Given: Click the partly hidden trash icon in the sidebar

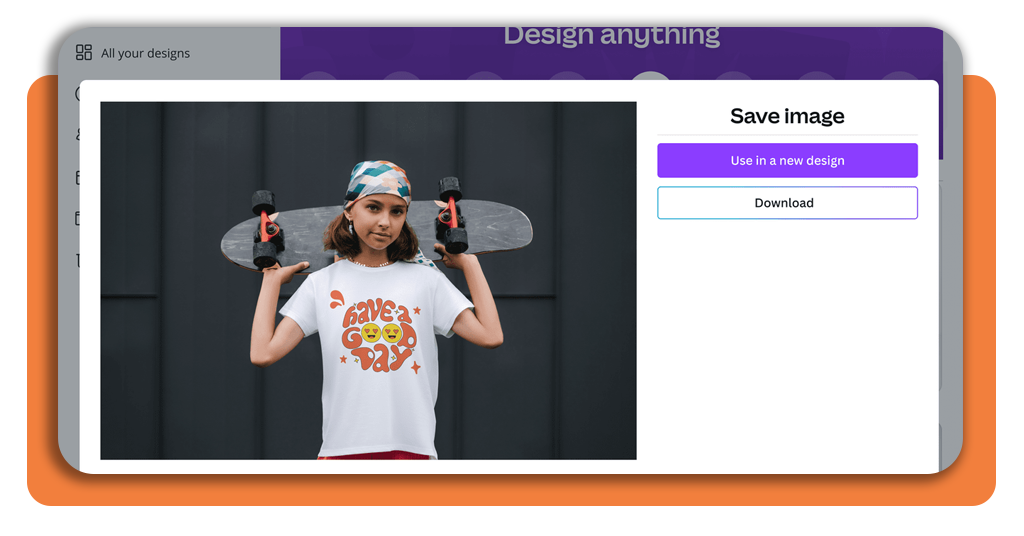Looking at the screenshot, I should pos(78,260).
